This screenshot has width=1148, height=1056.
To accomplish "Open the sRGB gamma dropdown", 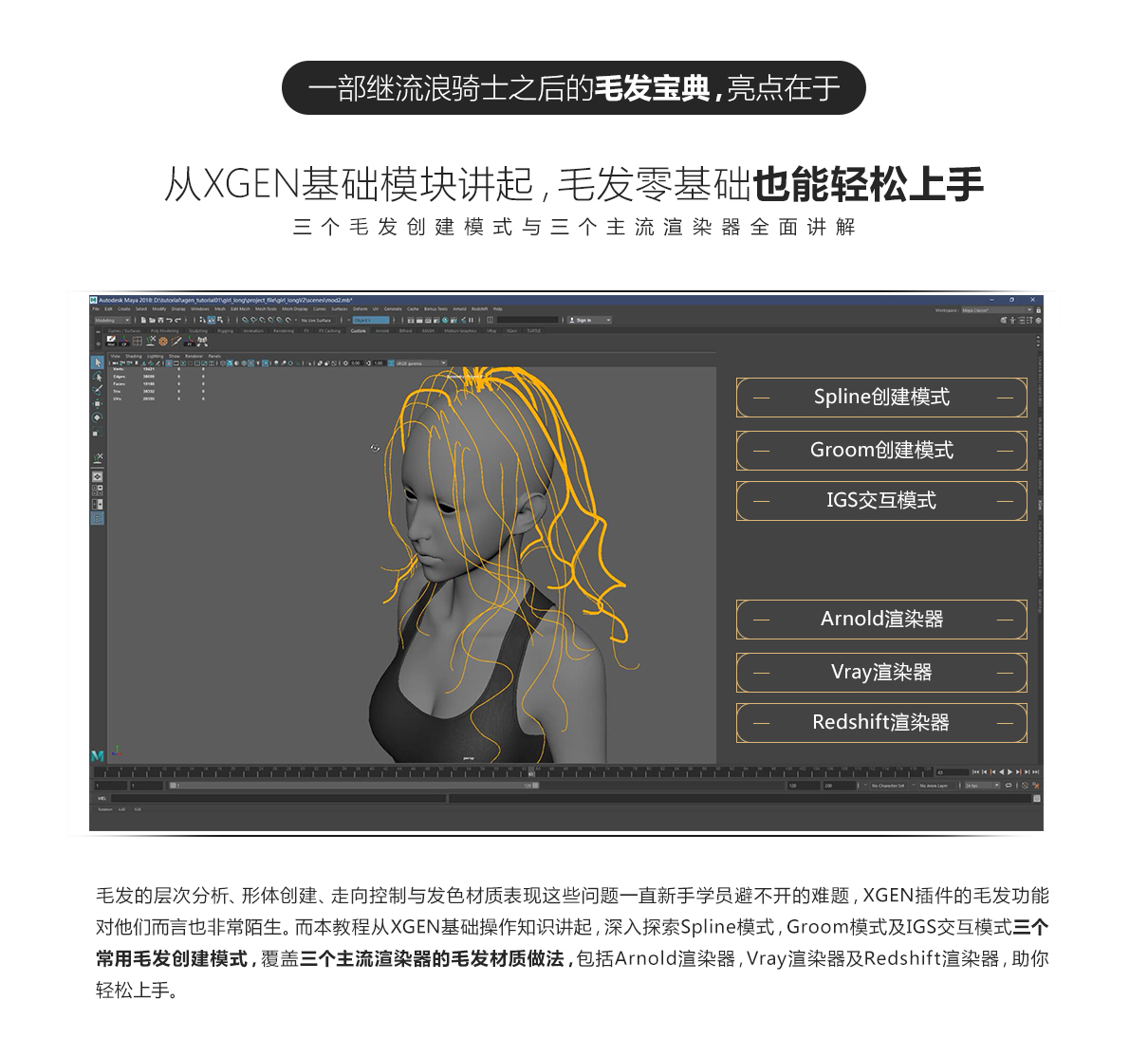I will click(x=420, y=363).
